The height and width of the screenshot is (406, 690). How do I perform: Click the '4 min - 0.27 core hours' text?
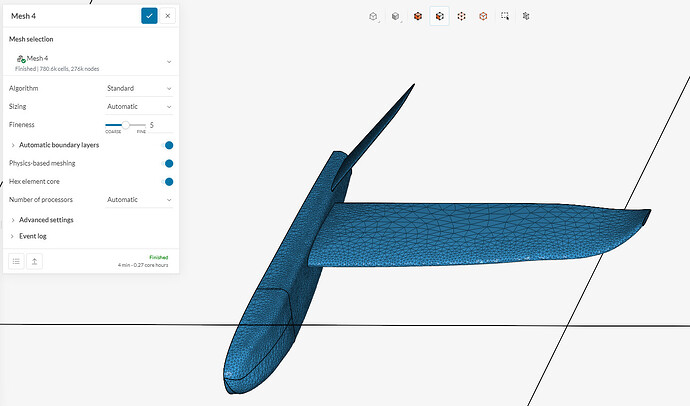click(143, 265)
